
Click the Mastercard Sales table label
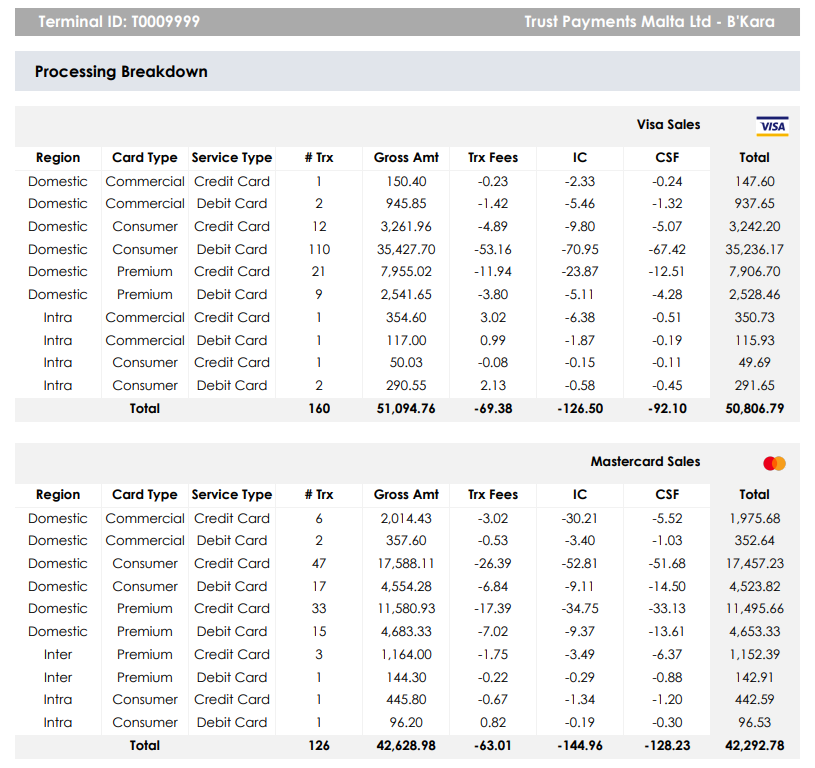point(645,462)
